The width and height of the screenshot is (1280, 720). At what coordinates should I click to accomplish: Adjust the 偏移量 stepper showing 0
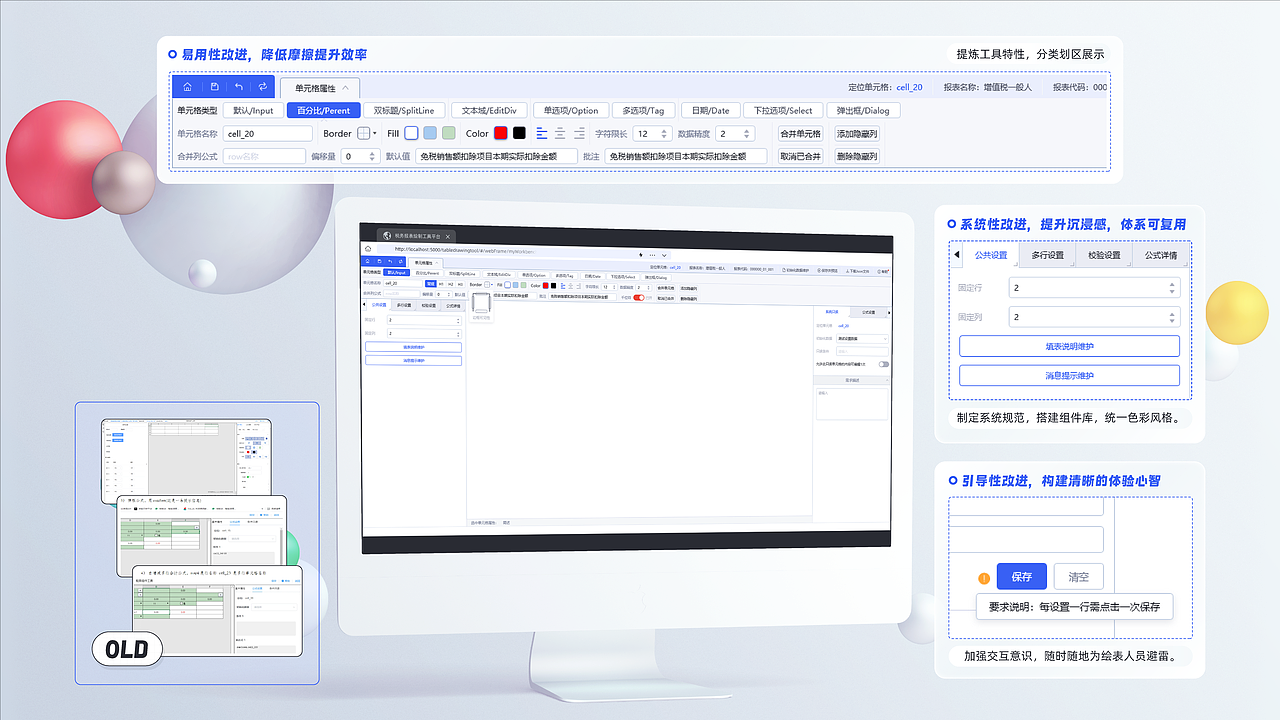(x=360, y=156)
